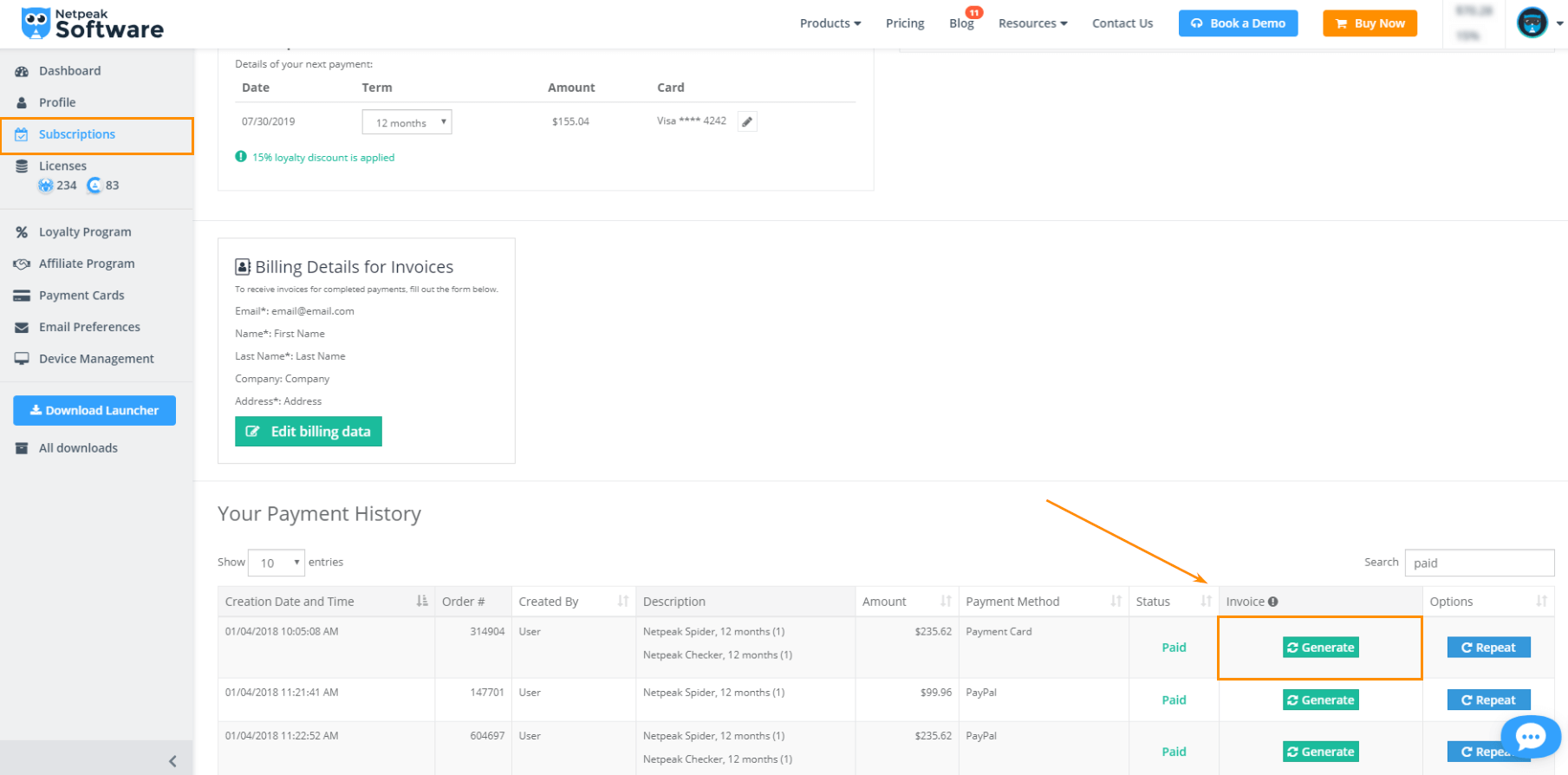The height and width of the screenshot is (775, 1568).
Task: Collapse the sidebar with the chevron
Action: pos(172,761)
